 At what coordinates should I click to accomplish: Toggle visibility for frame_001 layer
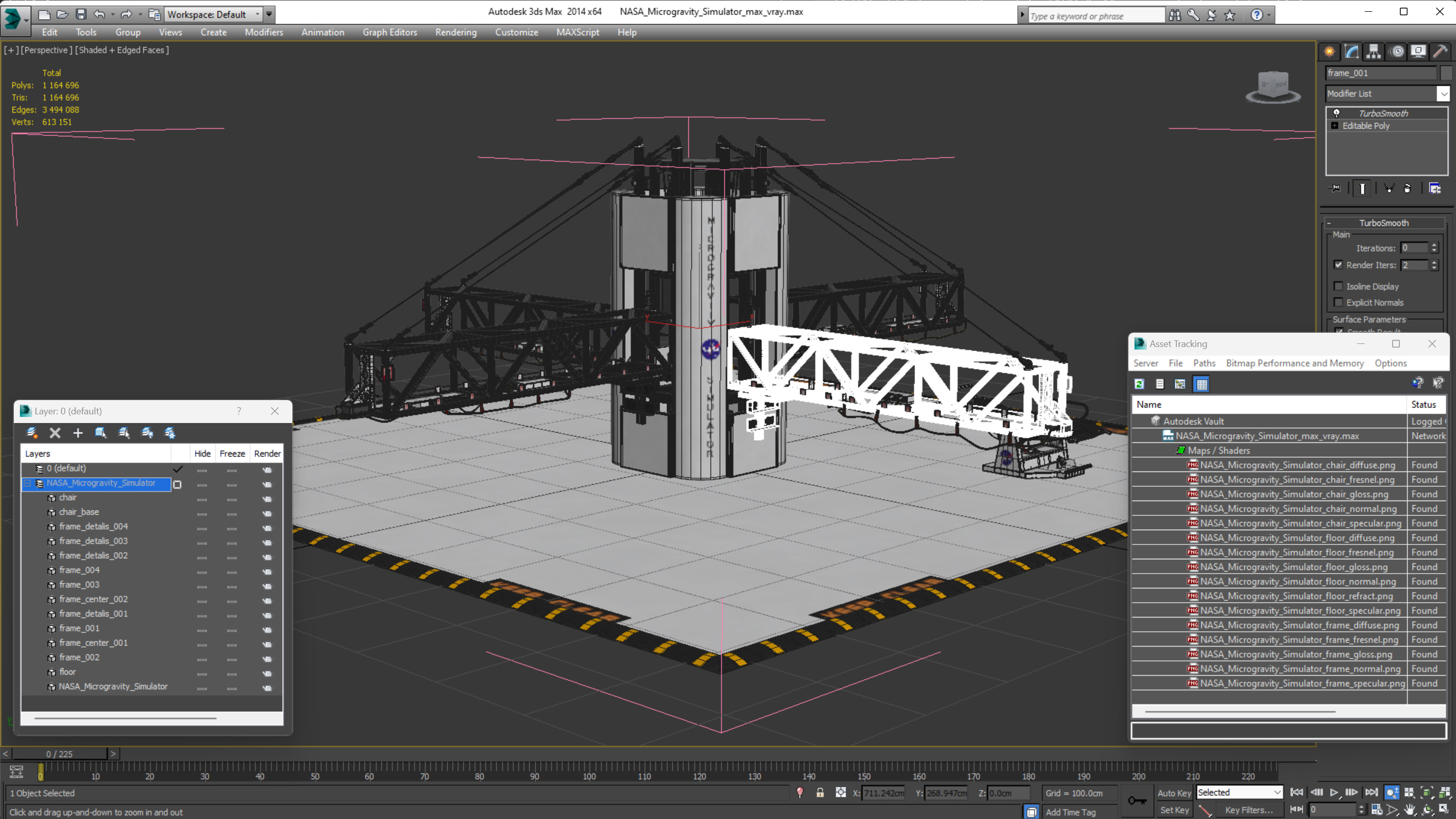pos(202,628)
